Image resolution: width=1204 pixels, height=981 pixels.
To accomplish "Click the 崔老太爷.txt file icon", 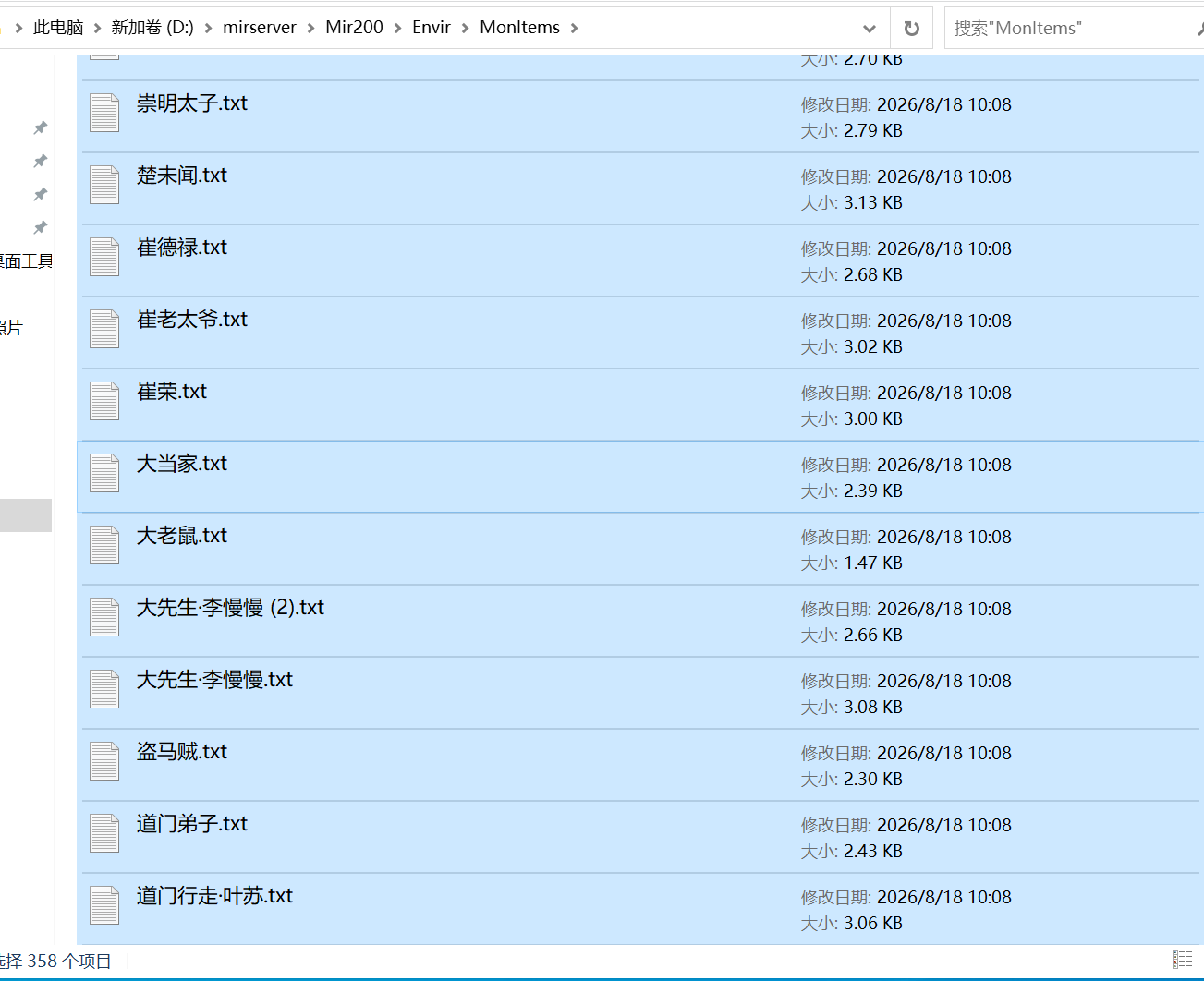I will [x=104, y=329].
